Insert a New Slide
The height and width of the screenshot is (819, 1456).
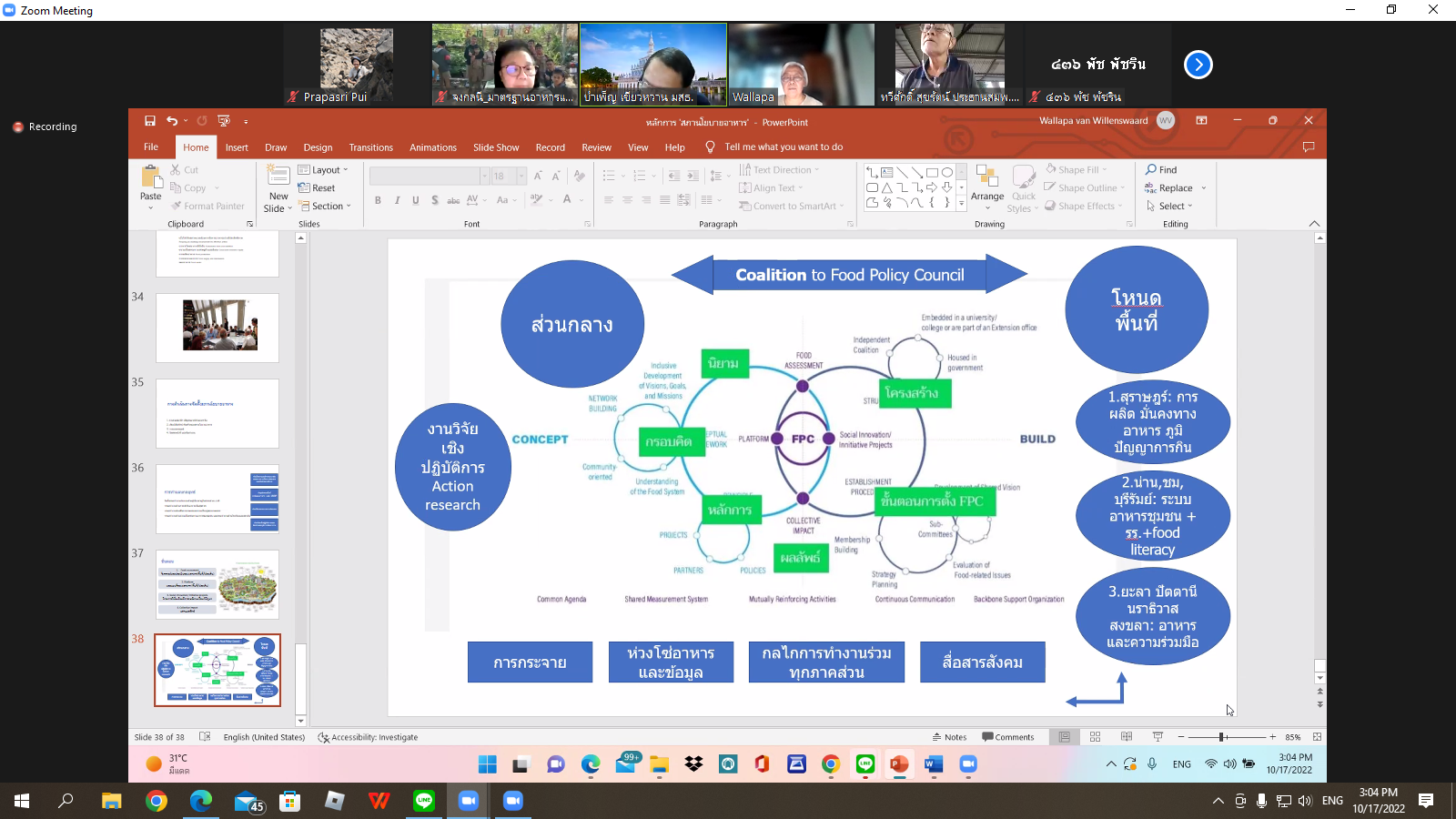[277, 187]
